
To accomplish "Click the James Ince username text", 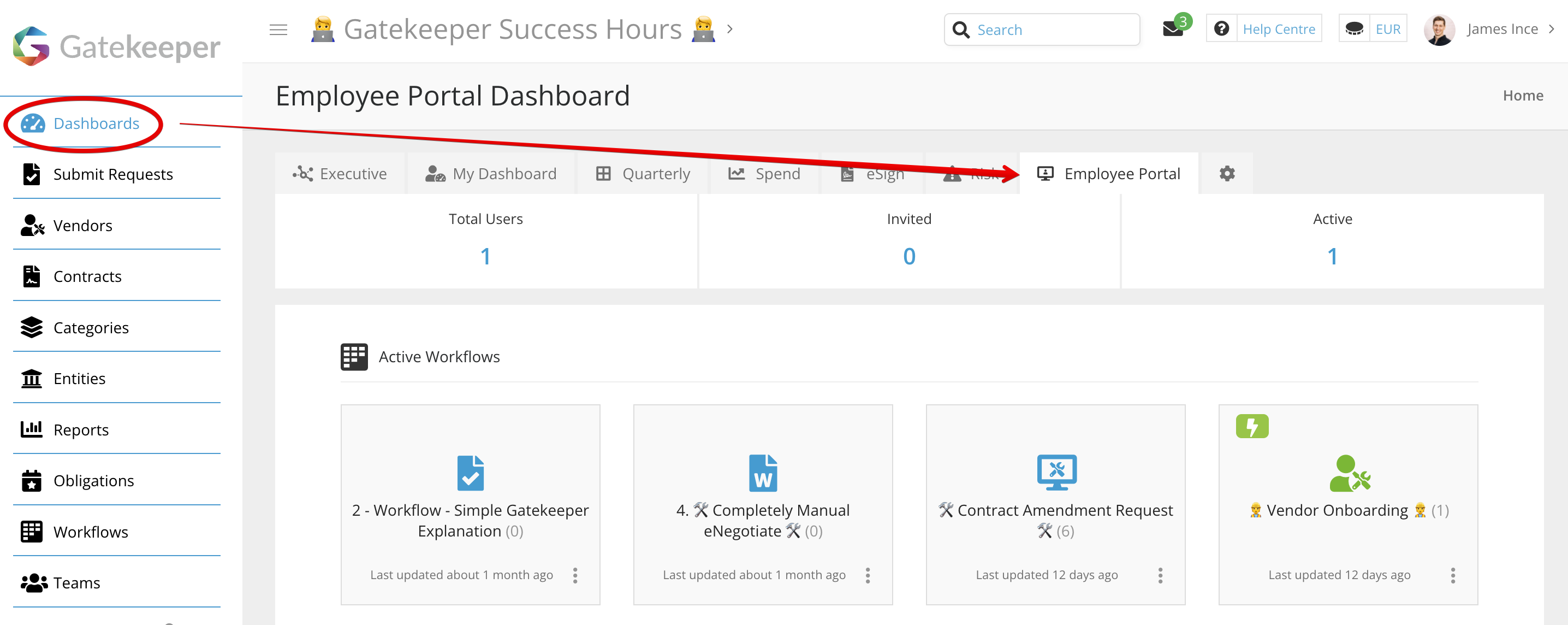I will click(x=1501, y=28).
